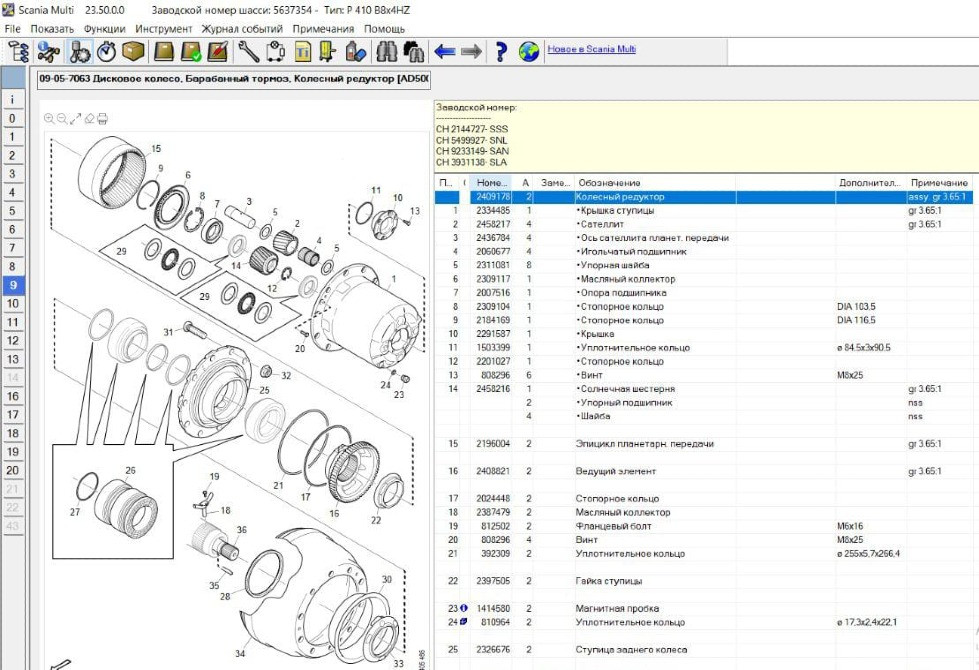The width and height of the screenshot is (979, 670).
Task: Fit the diagram with the expand arrows icon
Action: click(75, 119)
